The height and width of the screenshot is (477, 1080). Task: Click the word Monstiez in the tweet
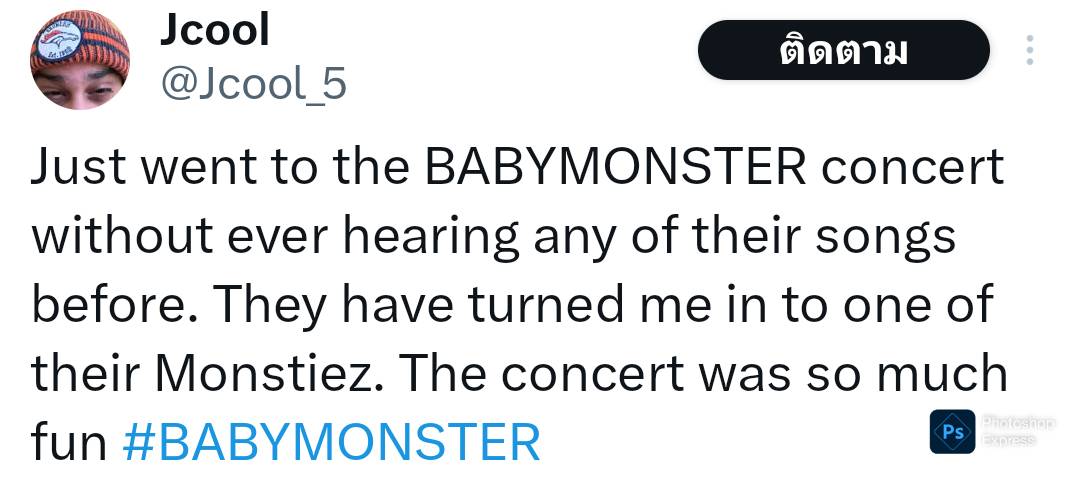tap(274, 374)
